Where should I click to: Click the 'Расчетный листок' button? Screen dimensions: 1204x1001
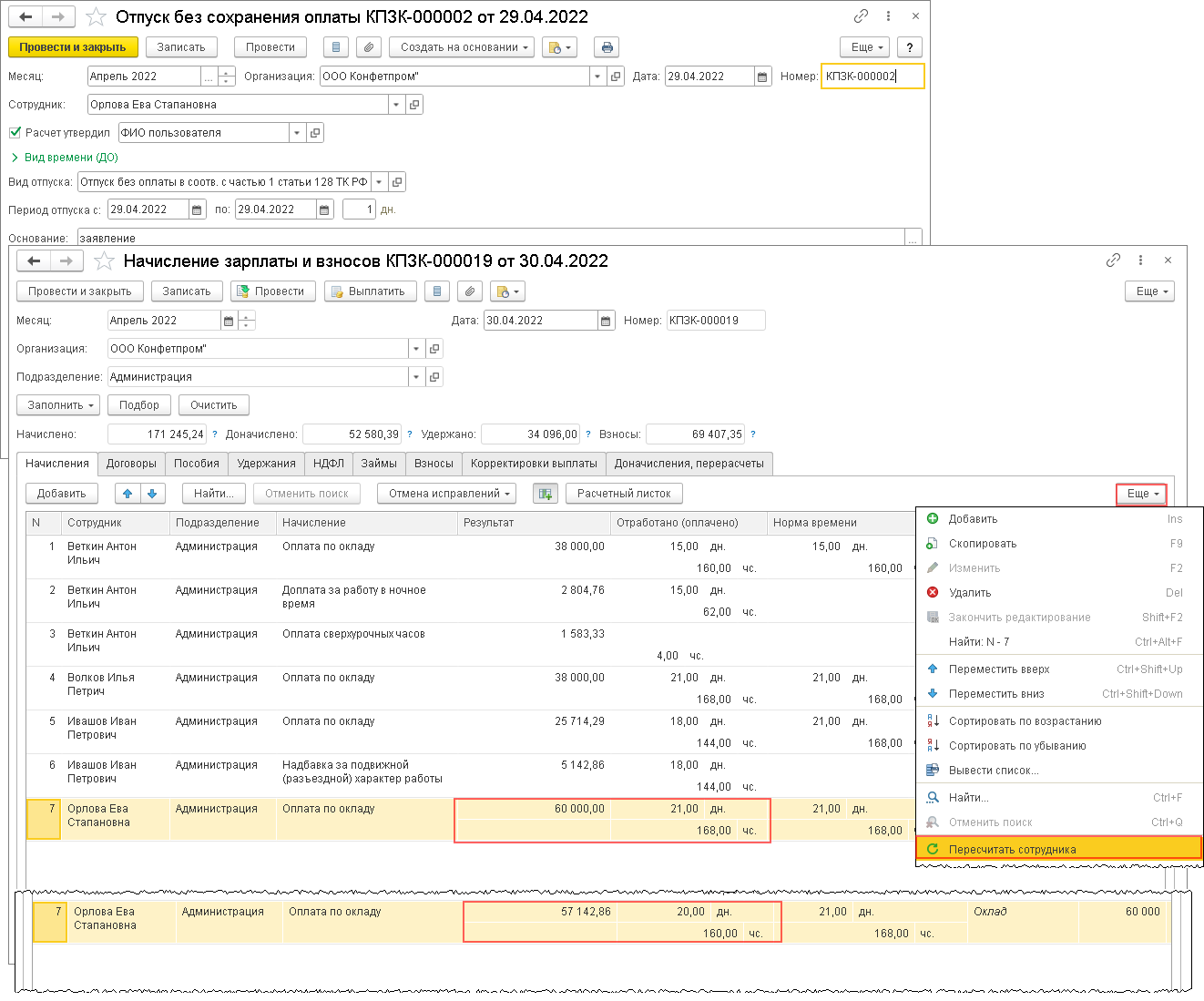tap(624, 494)
